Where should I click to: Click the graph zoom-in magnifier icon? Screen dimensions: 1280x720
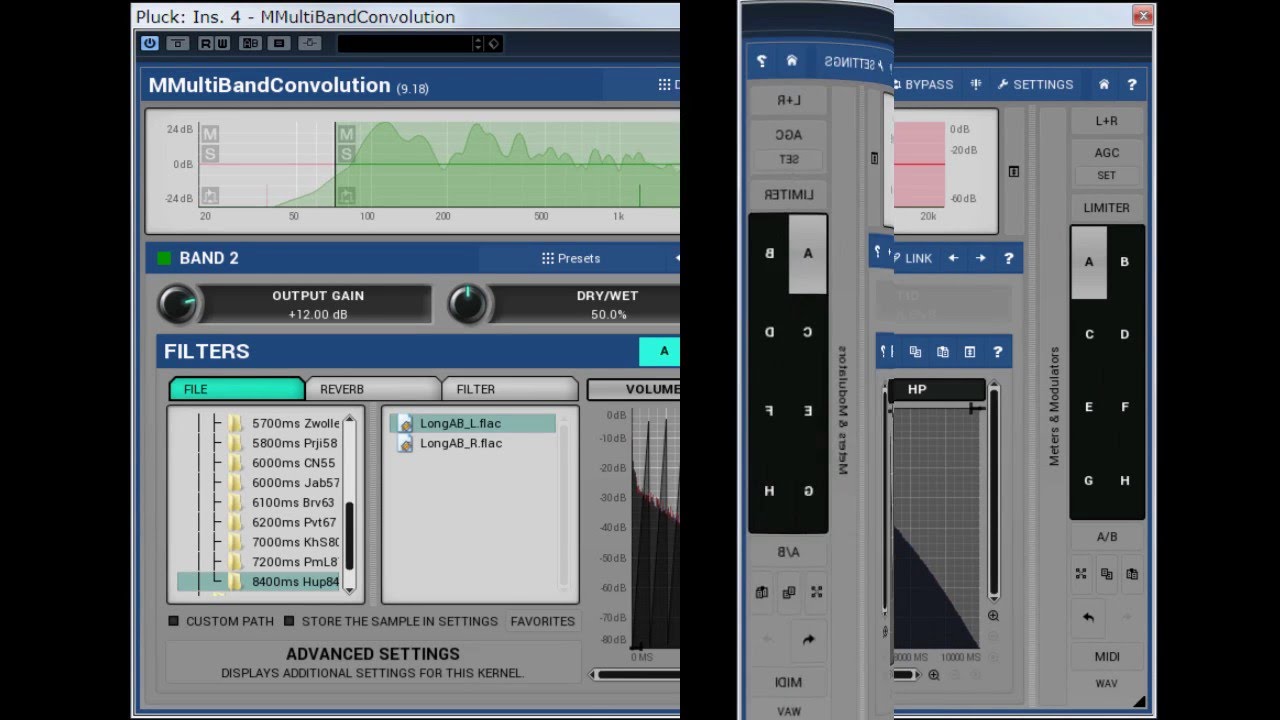click(x=993, y=616)
